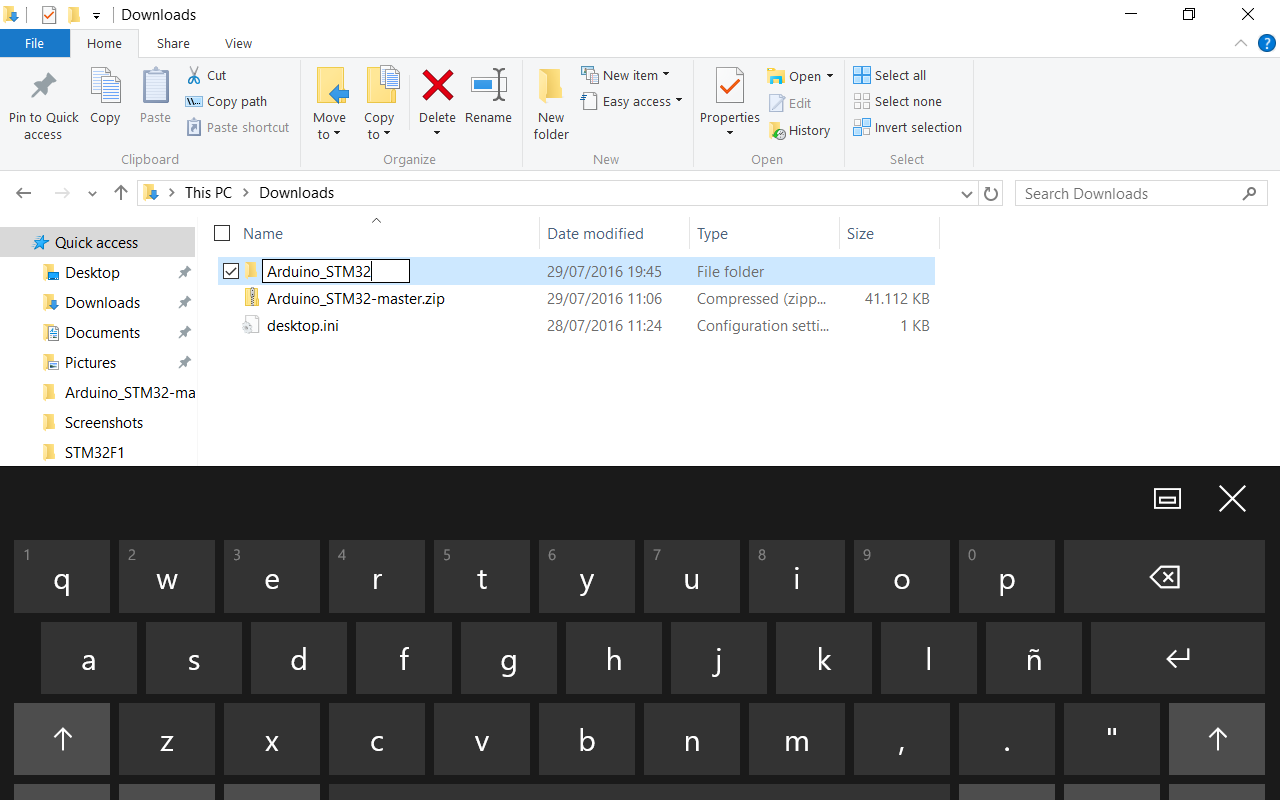The image size is (1280, 800).
Task: Click the refresh button beside address bar
Action: (991, 194)
